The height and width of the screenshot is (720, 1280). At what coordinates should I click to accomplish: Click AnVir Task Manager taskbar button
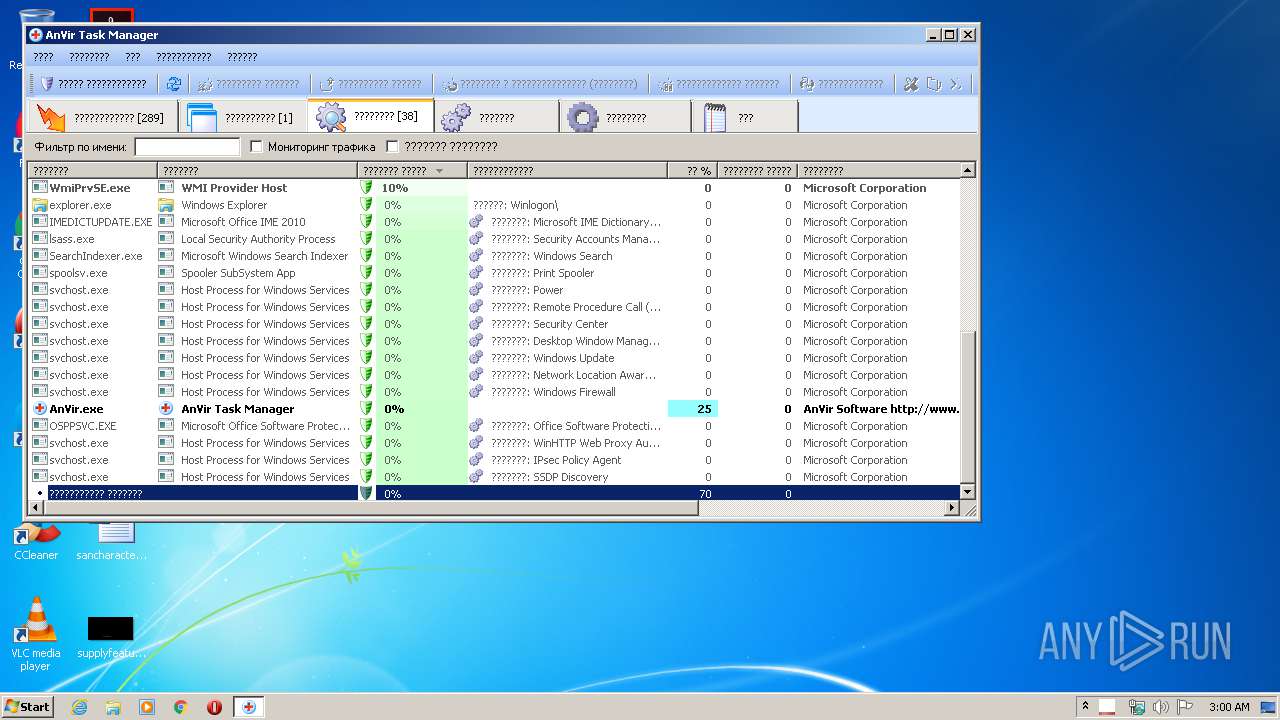(248, 707)
